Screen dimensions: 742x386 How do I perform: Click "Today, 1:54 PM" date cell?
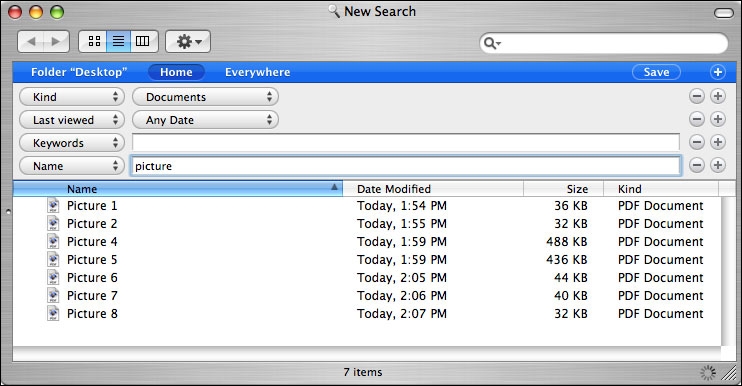(402, 206)
